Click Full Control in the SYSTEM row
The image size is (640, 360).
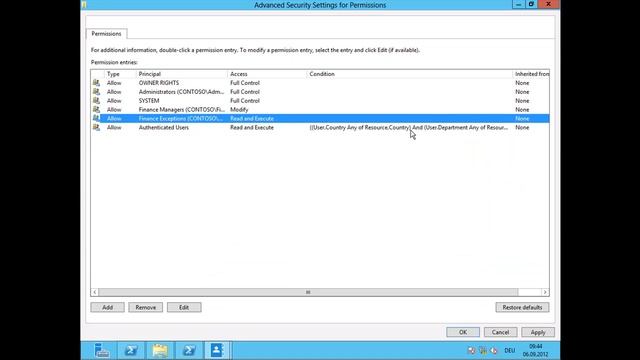coord(245,101)
